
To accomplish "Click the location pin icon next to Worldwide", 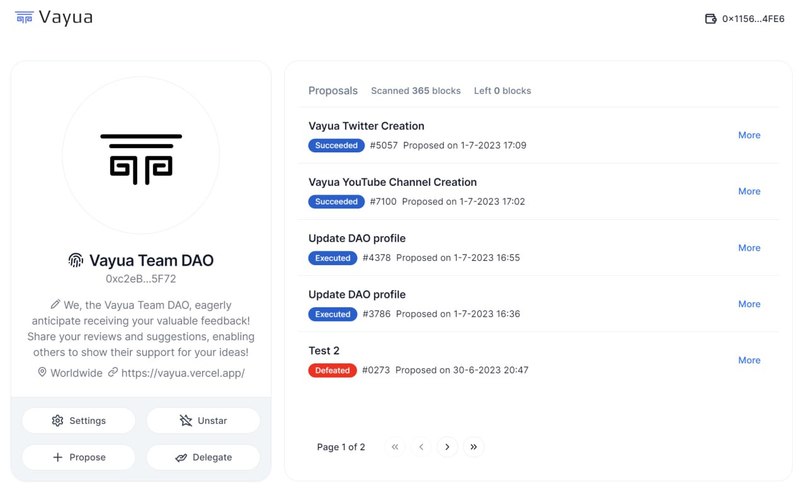I will [x=42, y=372].
